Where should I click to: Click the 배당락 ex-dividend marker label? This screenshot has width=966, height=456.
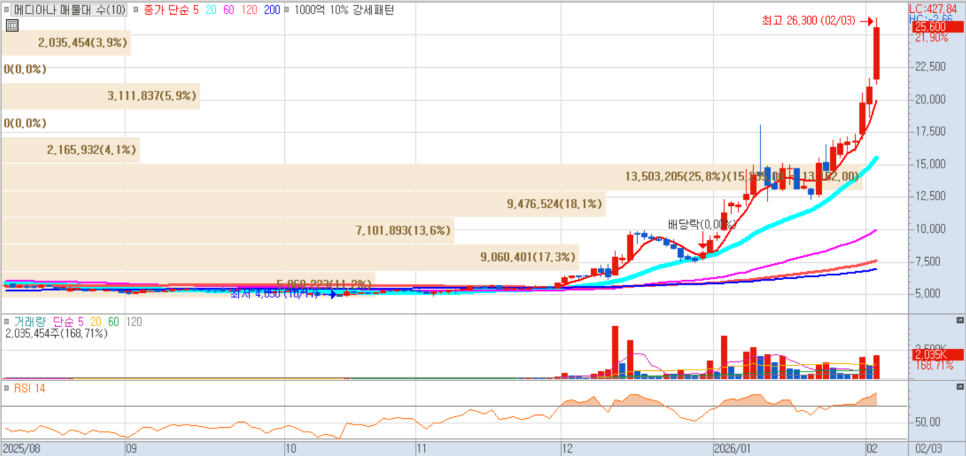(x=702, y=224)
